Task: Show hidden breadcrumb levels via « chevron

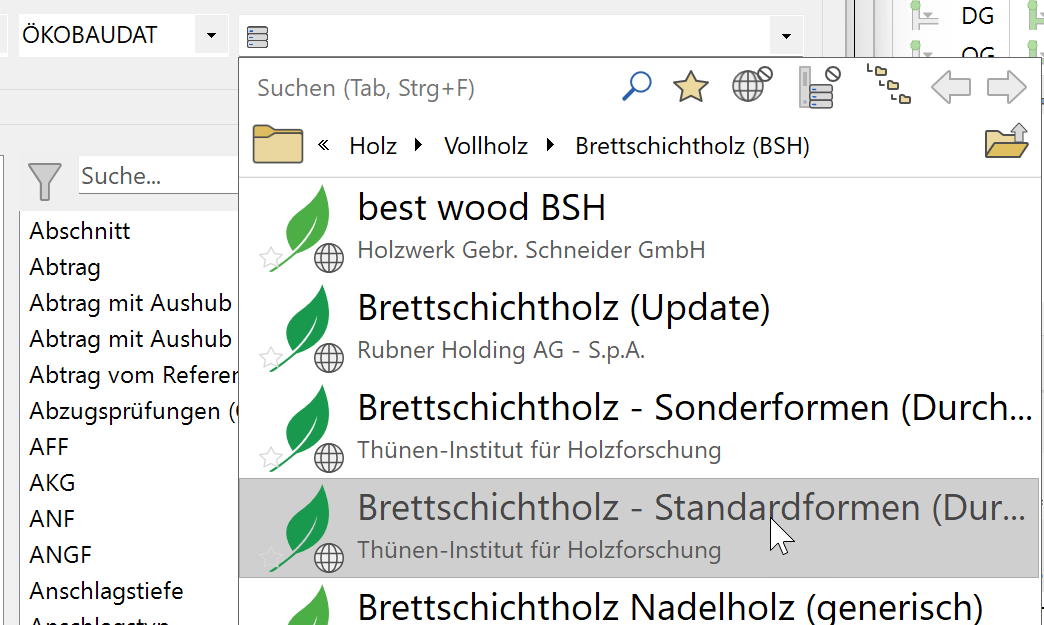Action: (x=324, y=144)
